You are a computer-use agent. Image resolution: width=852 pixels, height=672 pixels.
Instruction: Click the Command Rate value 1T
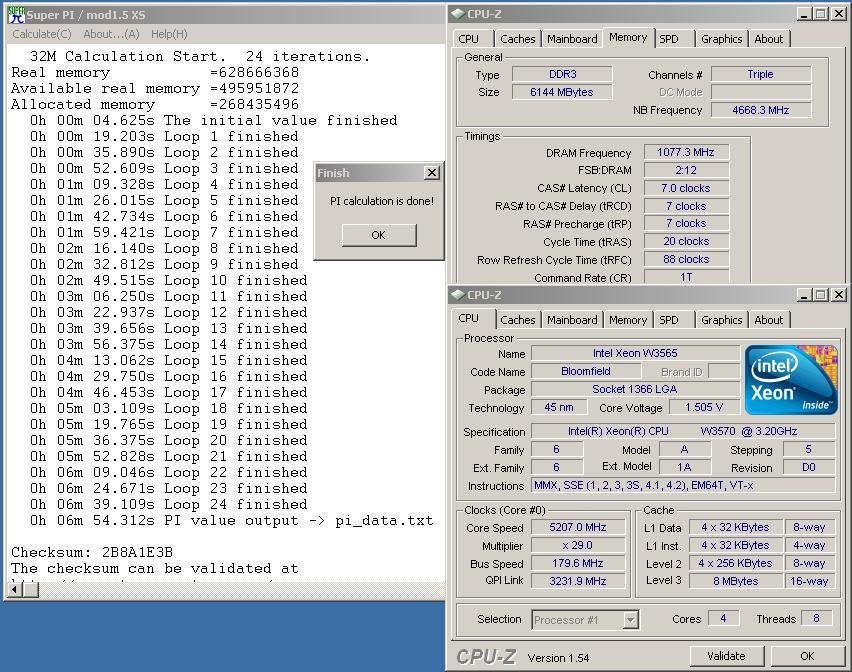click(x=686, y=277)
